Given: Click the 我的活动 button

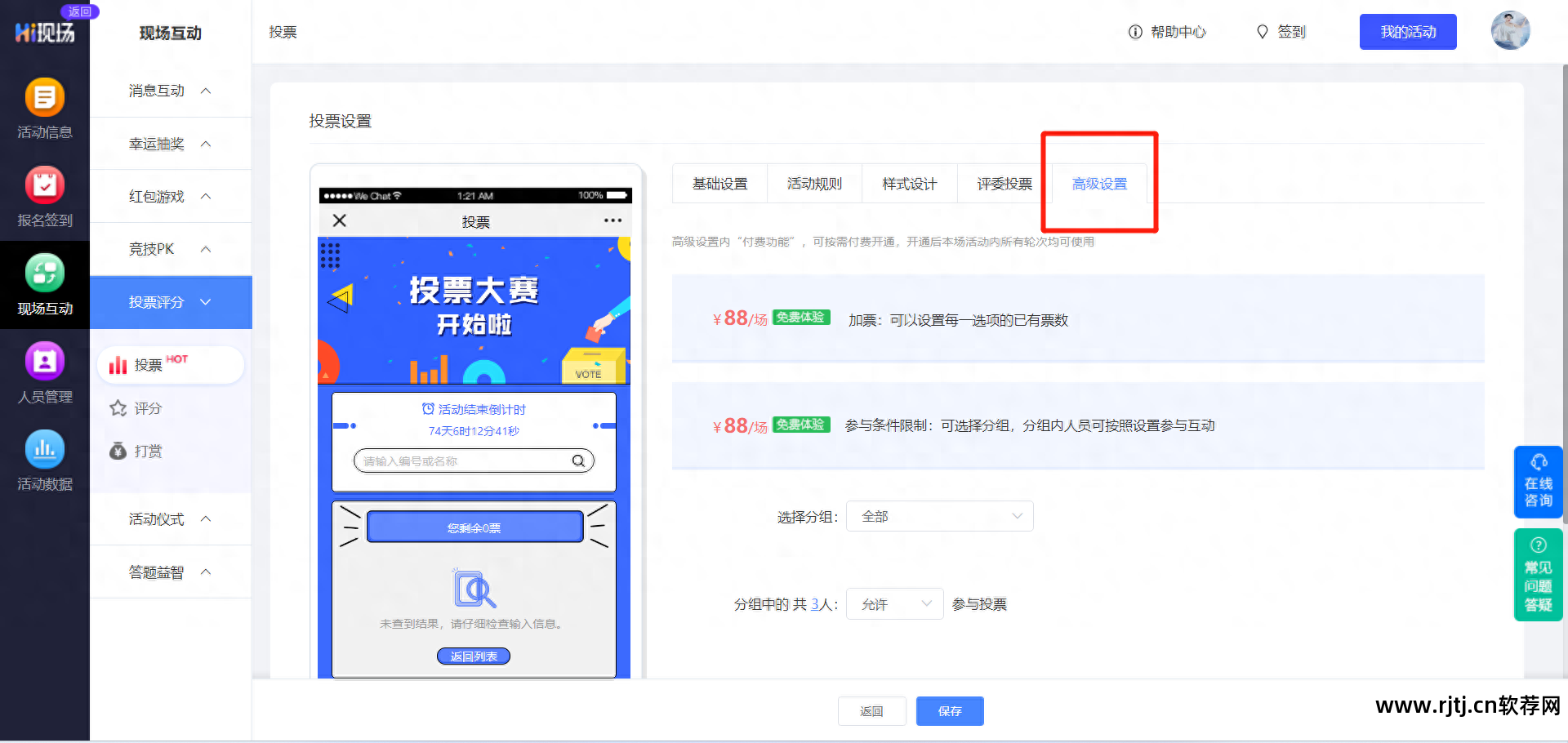Looking at the screenshot, I should point(1407,31).
